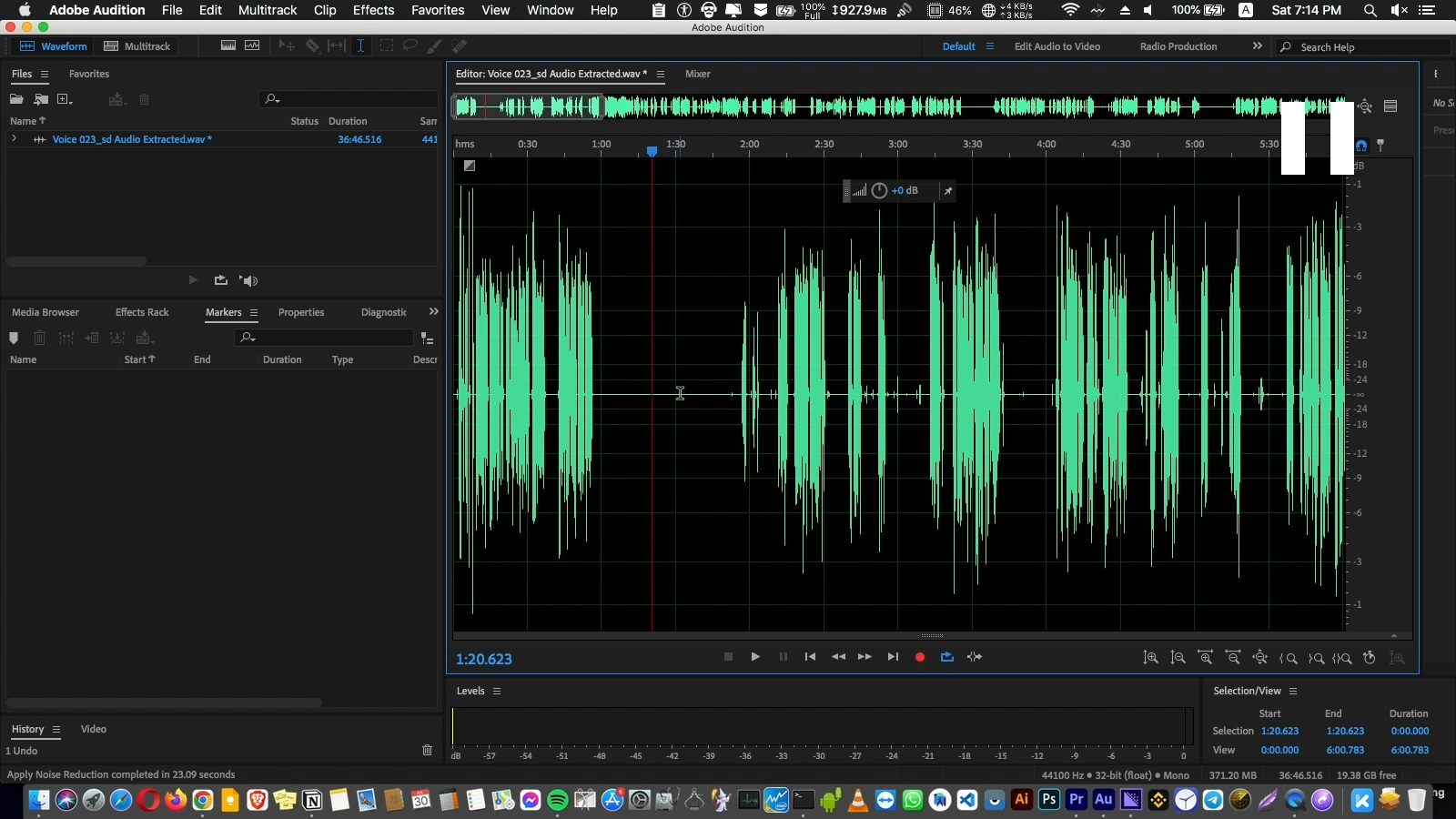
Task: Zoom out amplitude
Action: 1178,658
